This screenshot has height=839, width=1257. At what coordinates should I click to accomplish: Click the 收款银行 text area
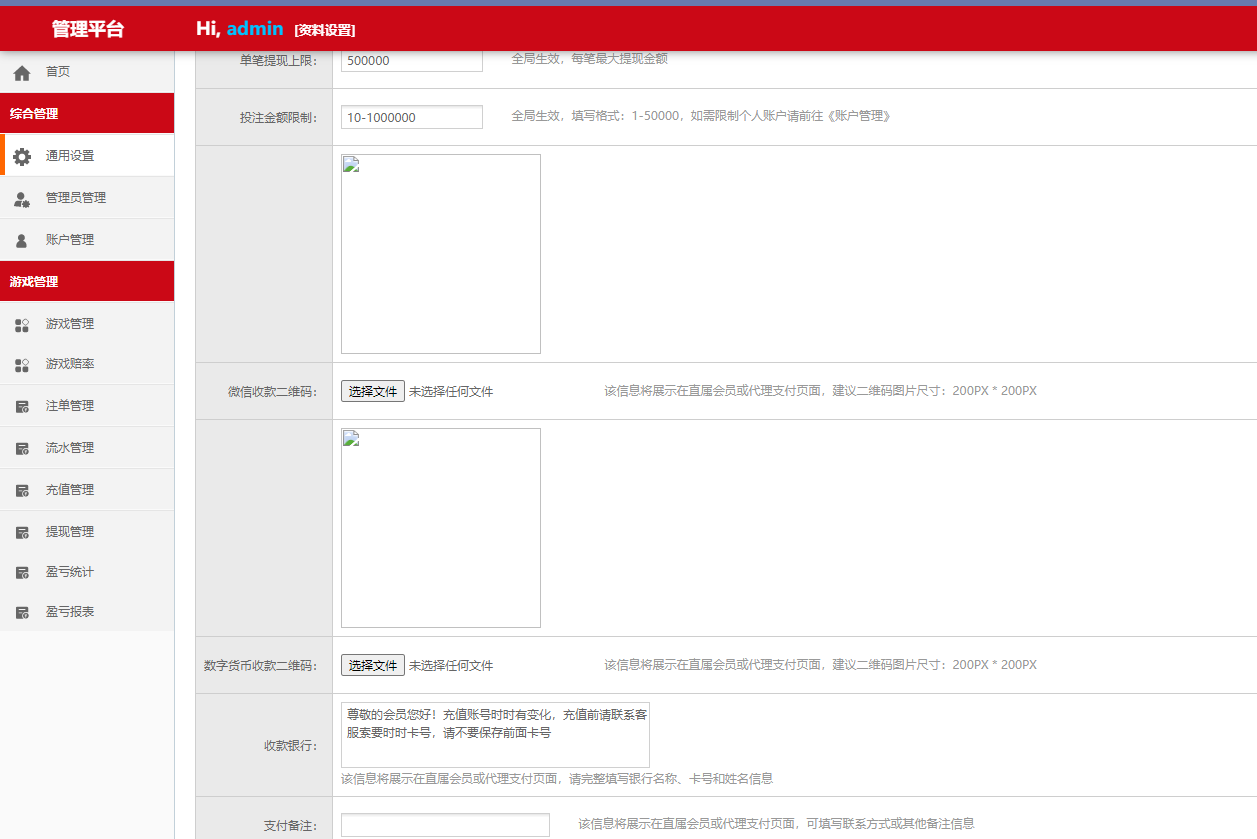coord(495,735)
